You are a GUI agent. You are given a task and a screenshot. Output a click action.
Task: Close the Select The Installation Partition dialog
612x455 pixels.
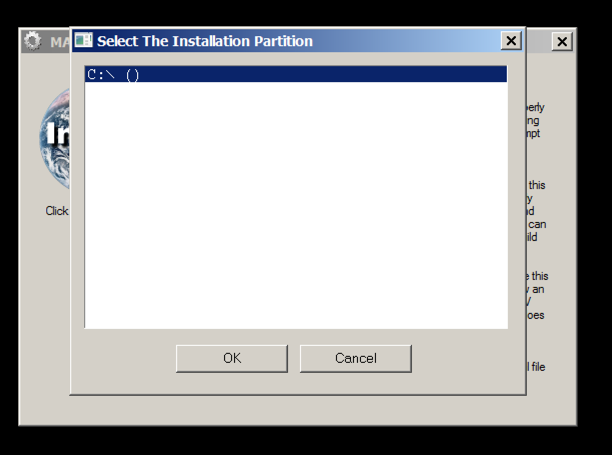[x=511, y=41]
